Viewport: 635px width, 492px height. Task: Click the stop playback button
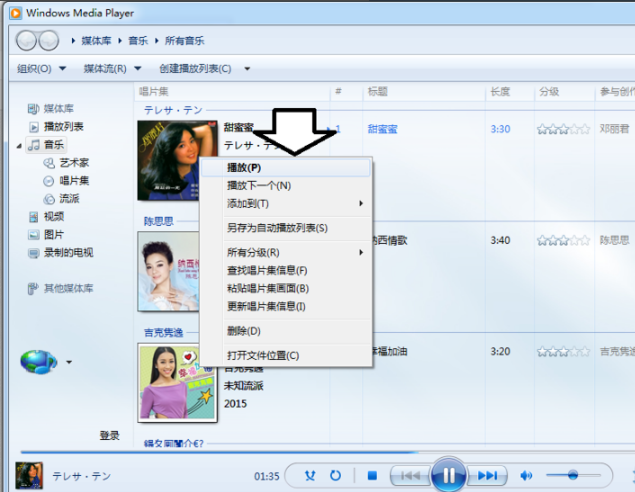372,475
